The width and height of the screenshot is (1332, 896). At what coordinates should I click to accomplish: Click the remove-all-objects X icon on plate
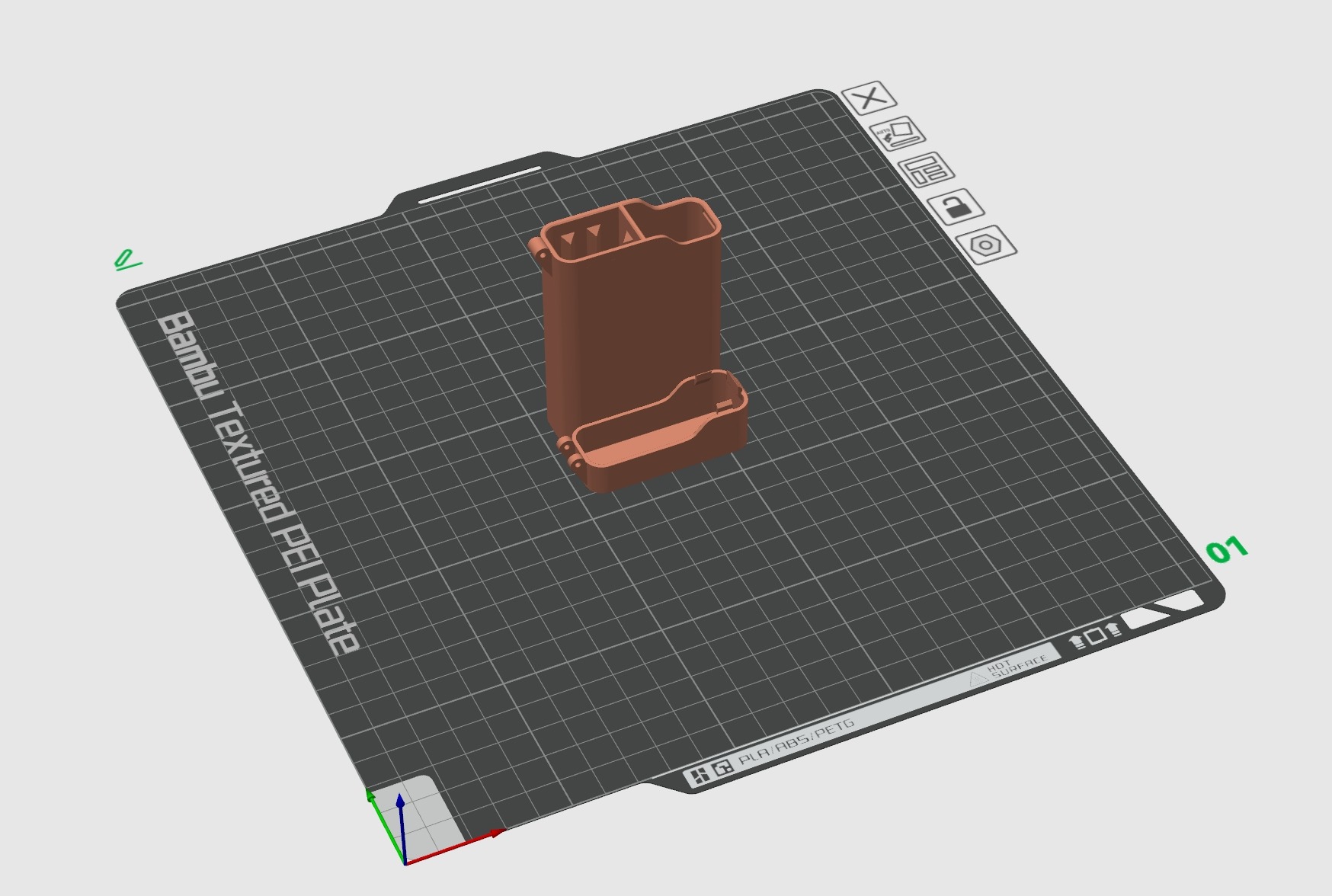[x=869, y=98]
